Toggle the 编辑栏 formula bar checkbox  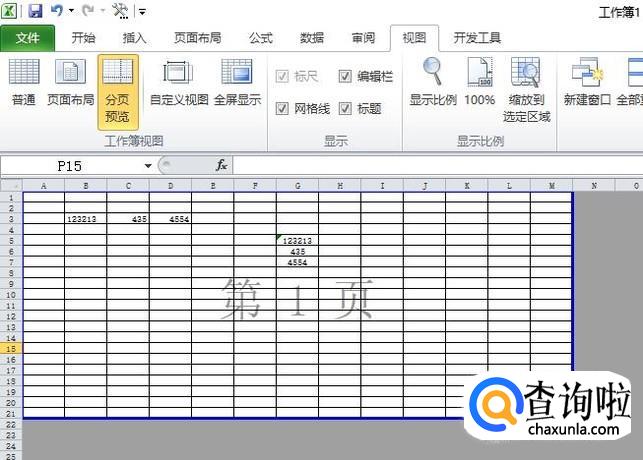point(345,76)
